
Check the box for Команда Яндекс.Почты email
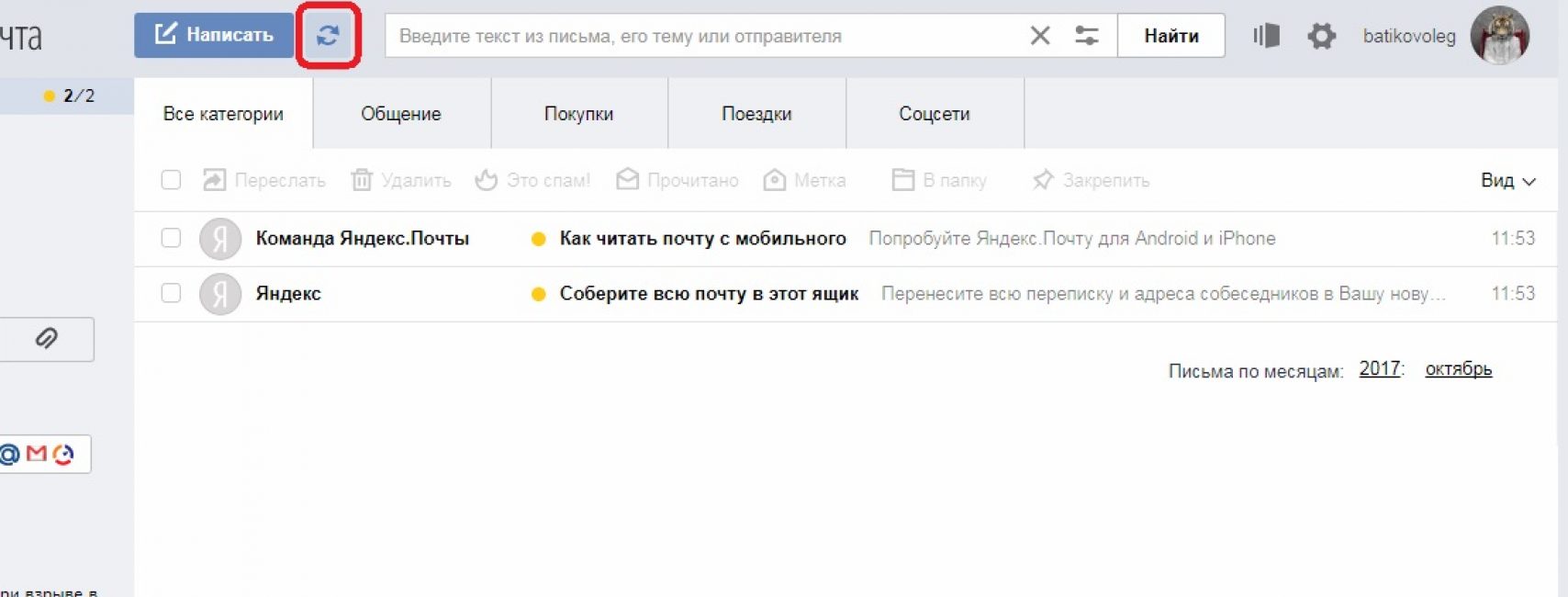click(x=171, y=238)
